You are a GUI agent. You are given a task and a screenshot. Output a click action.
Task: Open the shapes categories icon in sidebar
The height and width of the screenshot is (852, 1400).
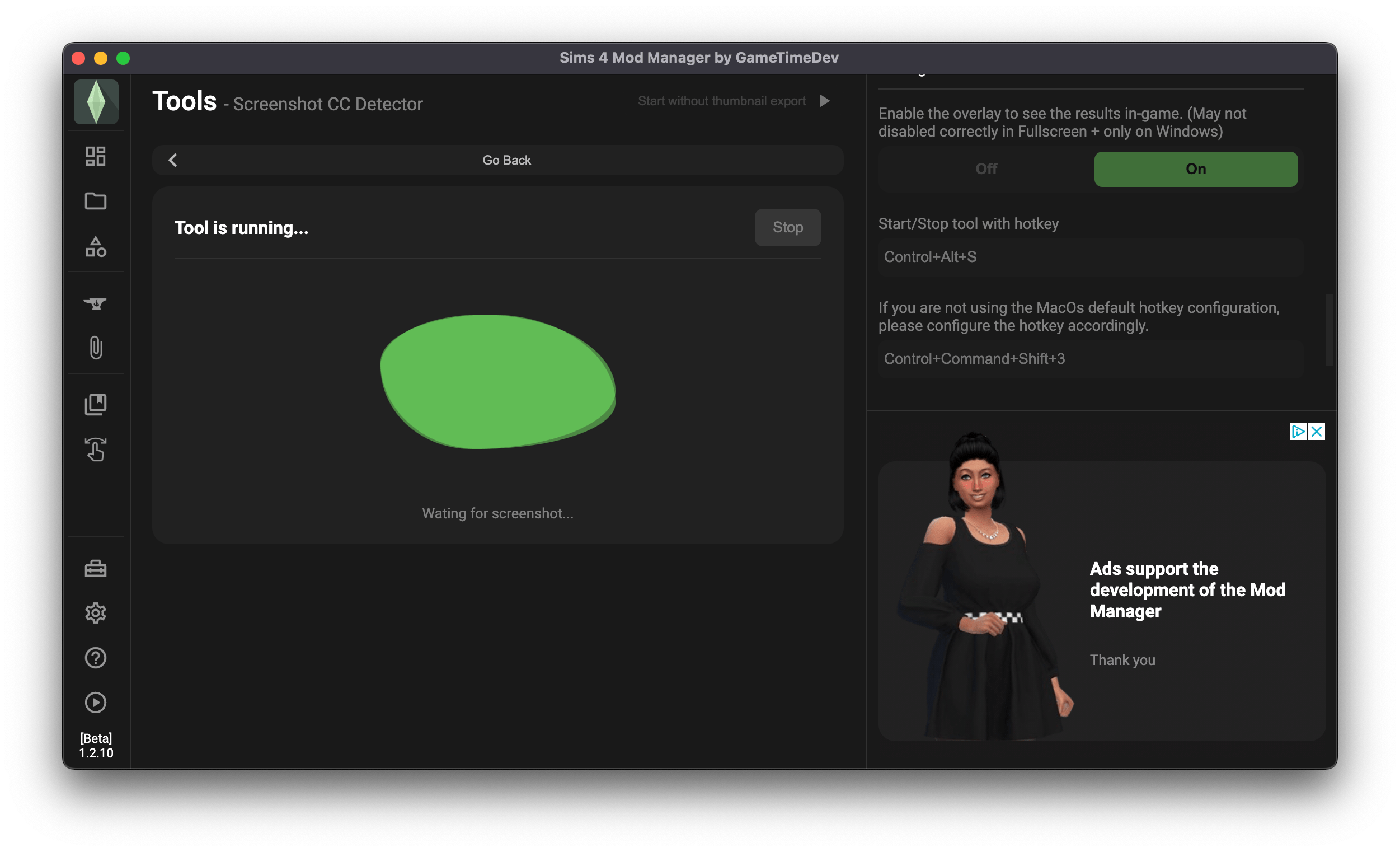point(96,247)
